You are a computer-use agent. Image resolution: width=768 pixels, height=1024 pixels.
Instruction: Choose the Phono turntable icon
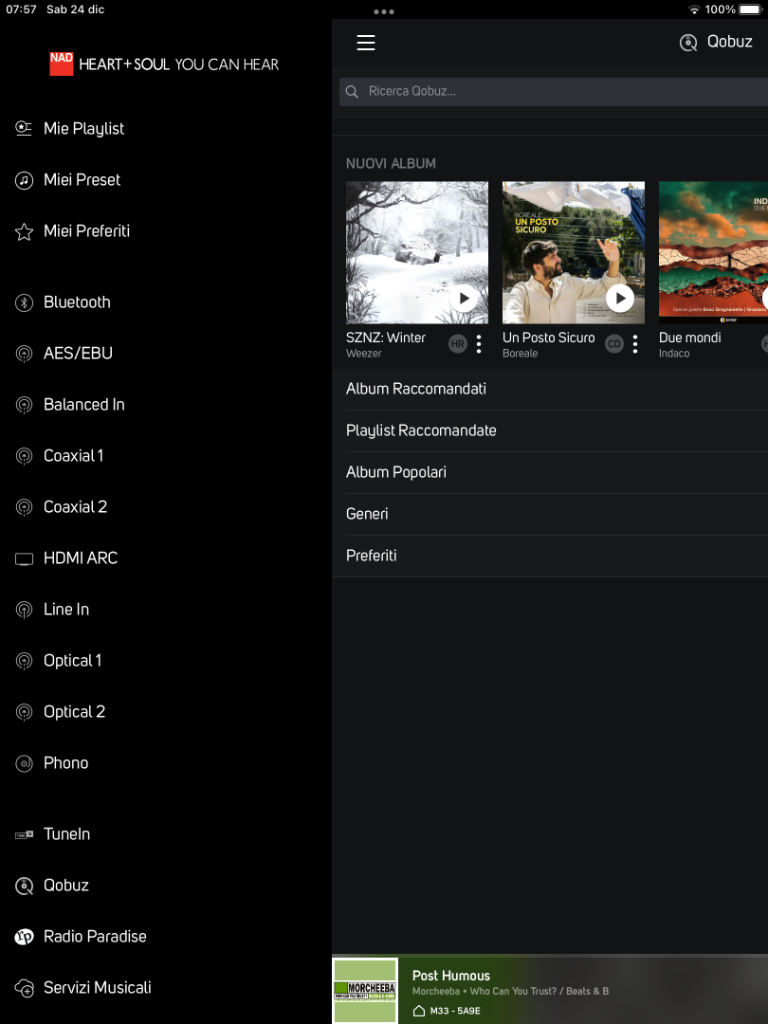click(x=24, y=763)
